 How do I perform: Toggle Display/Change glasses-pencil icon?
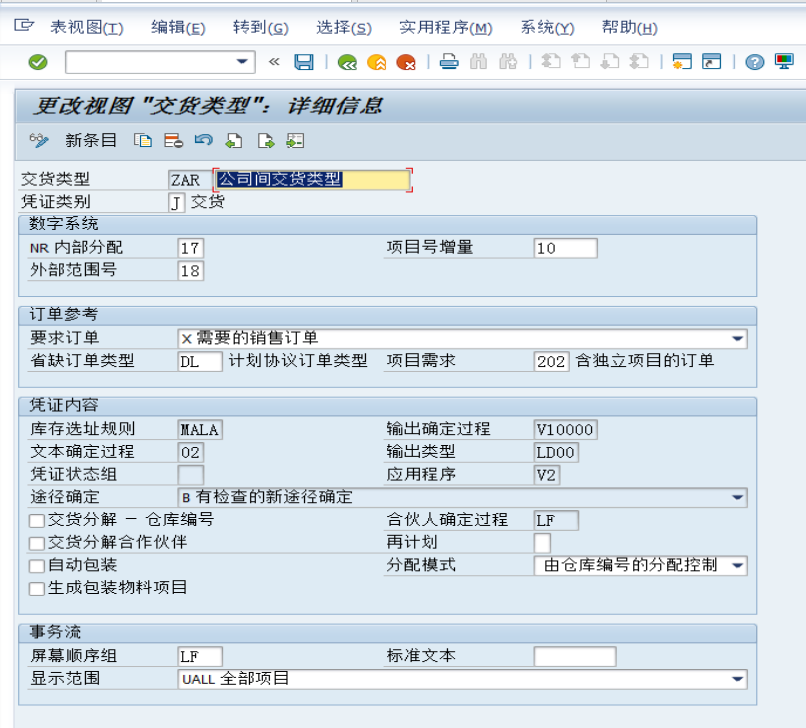coord(39,140)
